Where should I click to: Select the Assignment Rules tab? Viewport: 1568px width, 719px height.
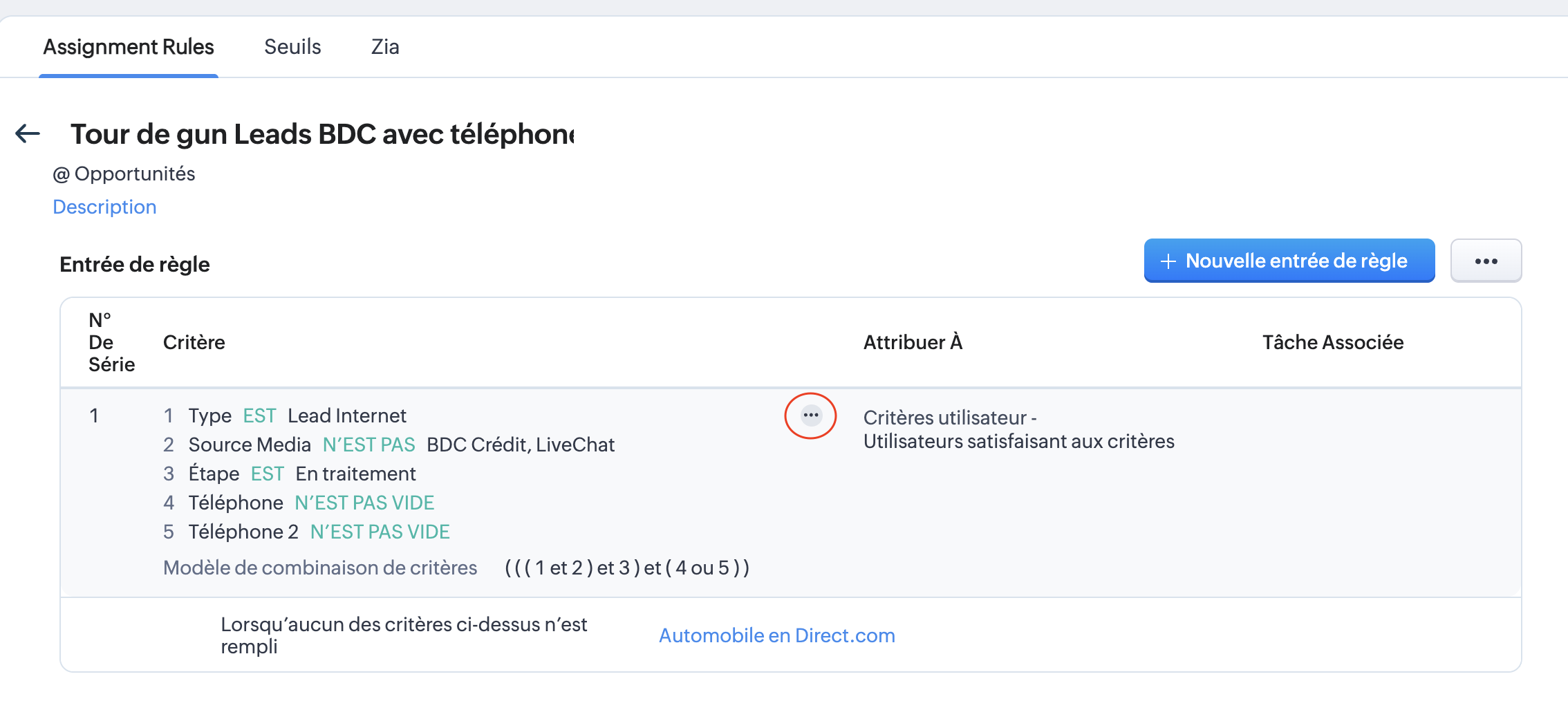point(129,46)
